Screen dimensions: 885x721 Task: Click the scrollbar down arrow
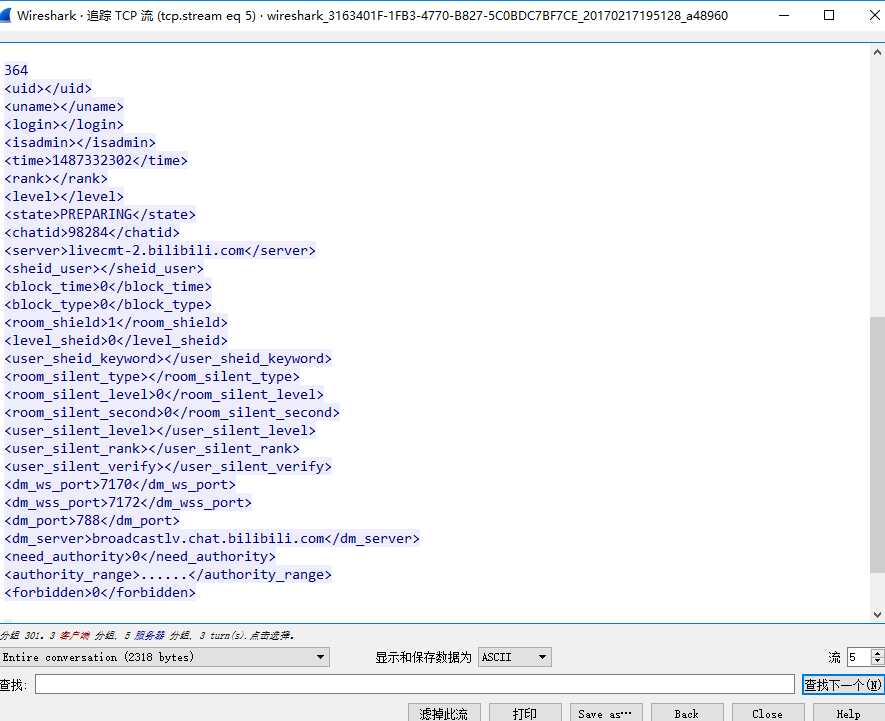pyautogui.click(x=877, y=614)
